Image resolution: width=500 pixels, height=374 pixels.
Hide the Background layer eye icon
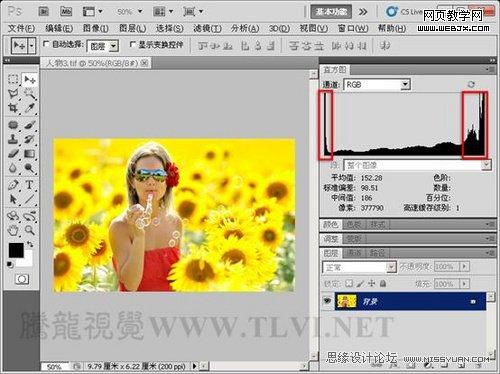327,301
